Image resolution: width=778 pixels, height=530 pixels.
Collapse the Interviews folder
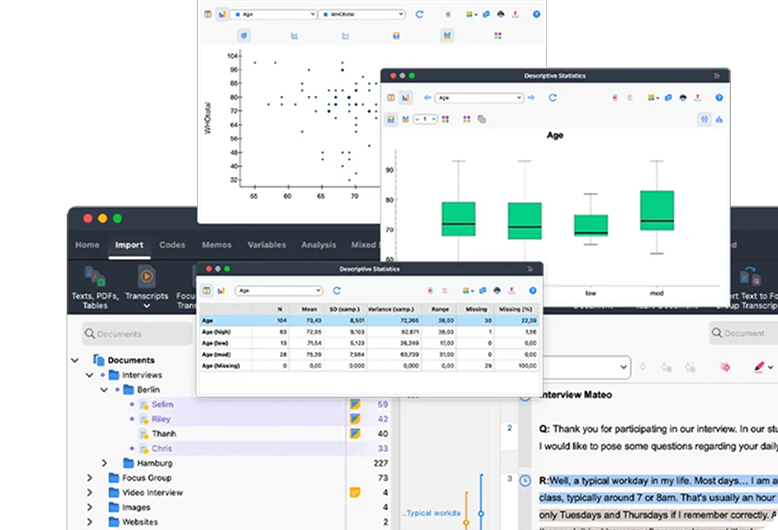(89, 375)
